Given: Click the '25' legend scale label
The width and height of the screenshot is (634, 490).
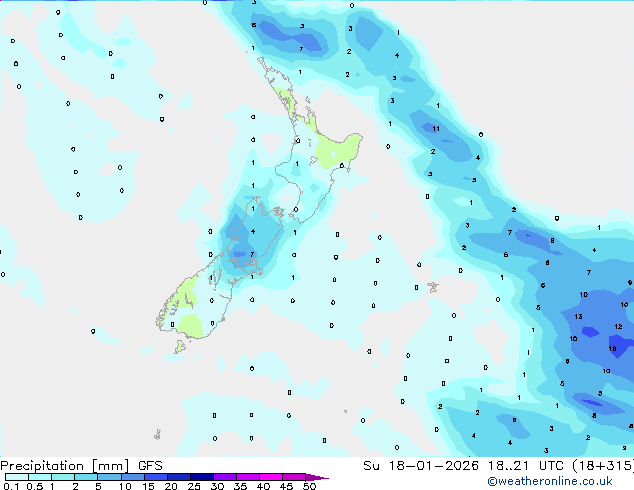Looking at the screenshot, I should (194, 486).
